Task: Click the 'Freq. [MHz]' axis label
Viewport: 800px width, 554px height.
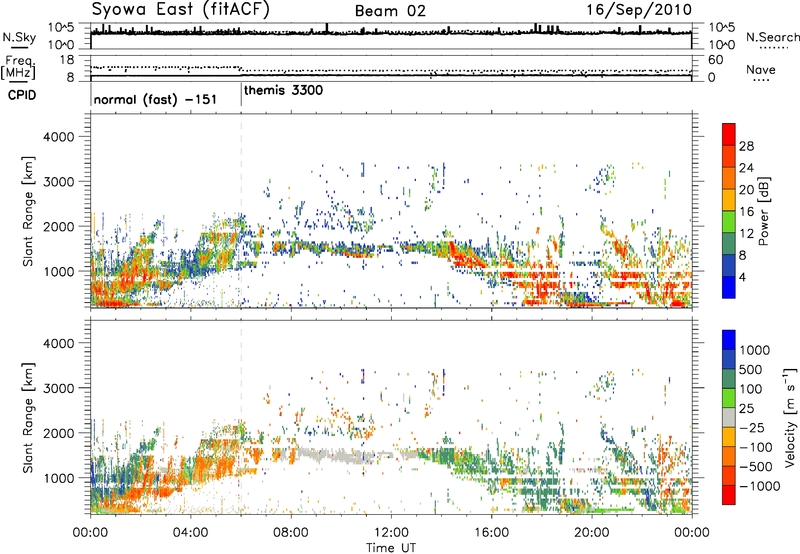Action: [x=18, y=68]
